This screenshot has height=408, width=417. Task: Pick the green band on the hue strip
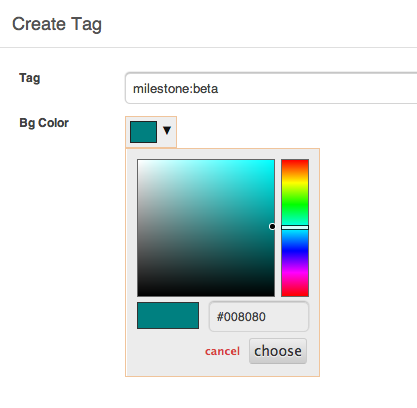coord(295,205)
